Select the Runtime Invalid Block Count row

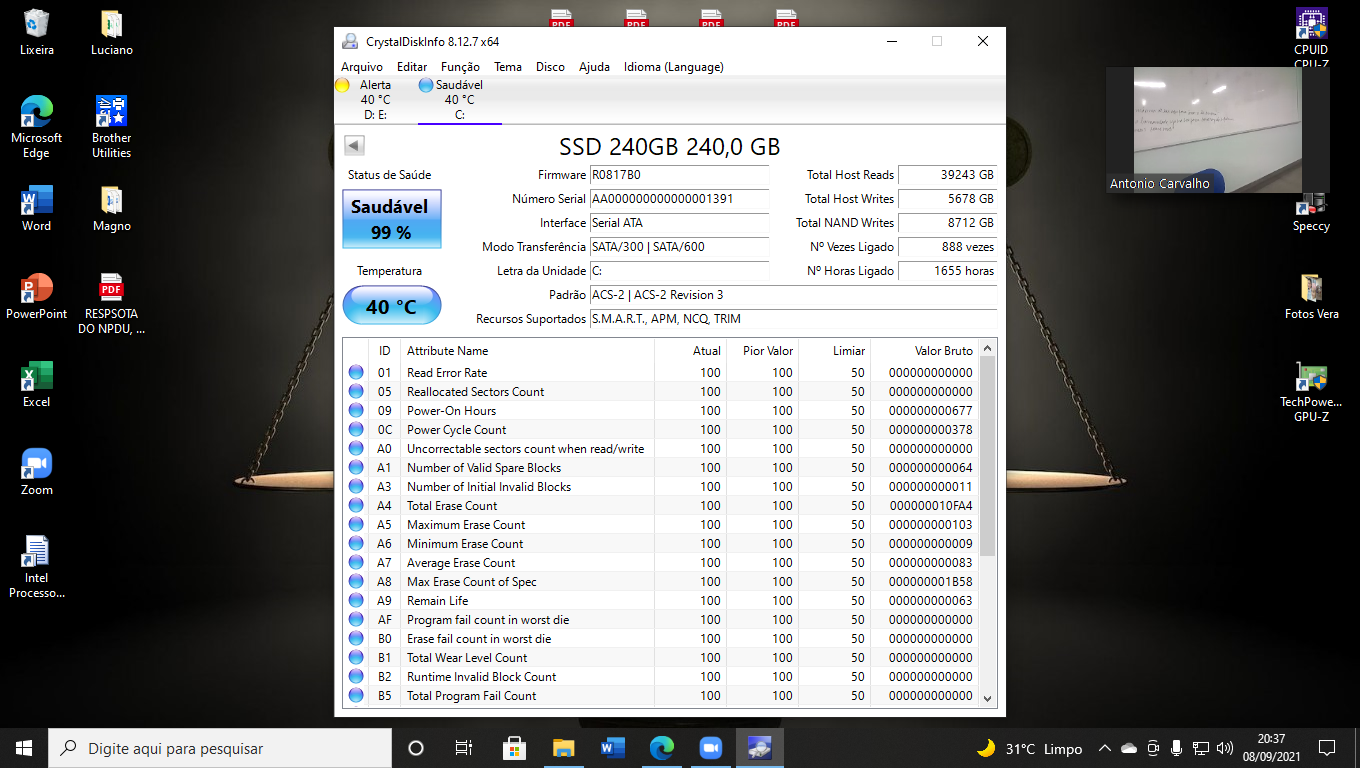(660, 677)
